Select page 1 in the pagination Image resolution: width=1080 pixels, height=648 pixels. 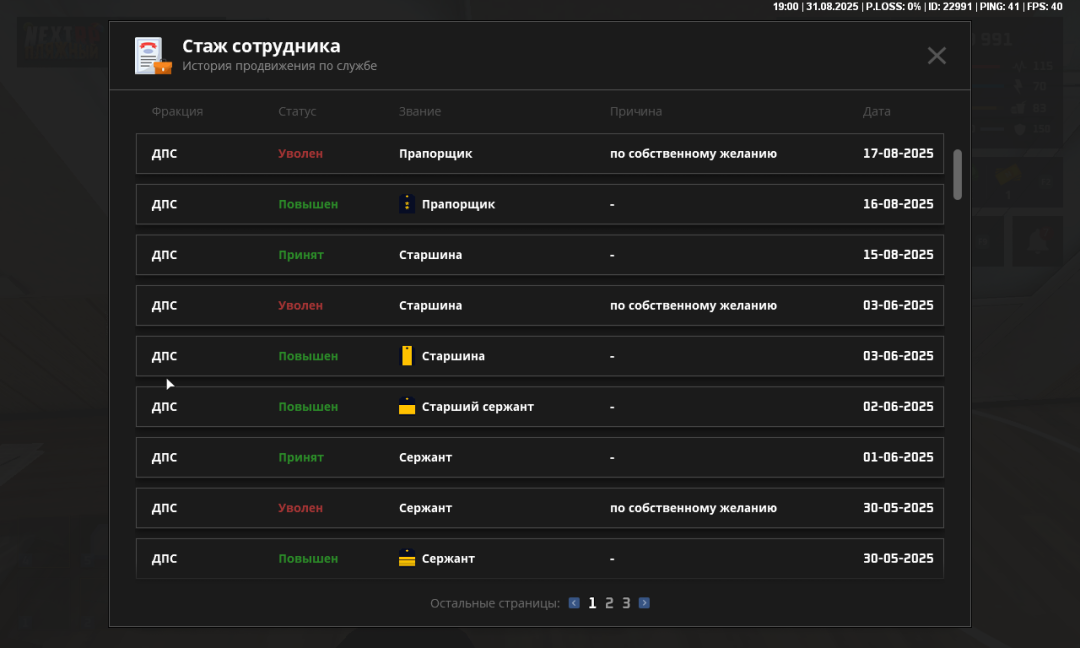tap(592, 603)
